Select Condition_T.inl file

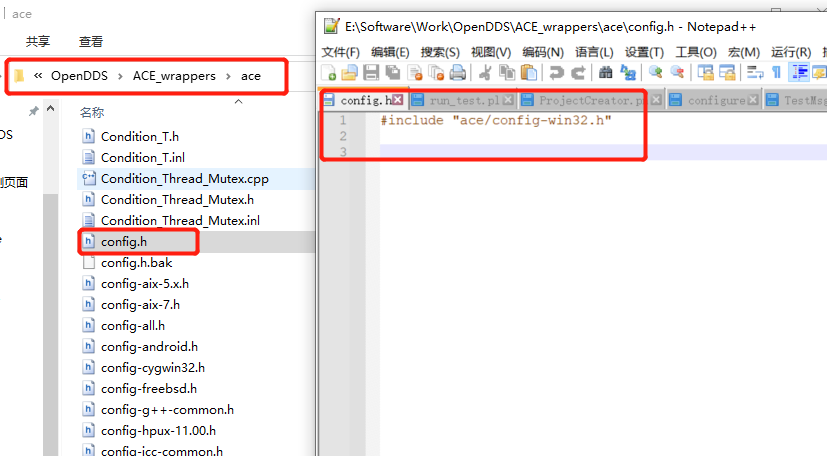142,158
